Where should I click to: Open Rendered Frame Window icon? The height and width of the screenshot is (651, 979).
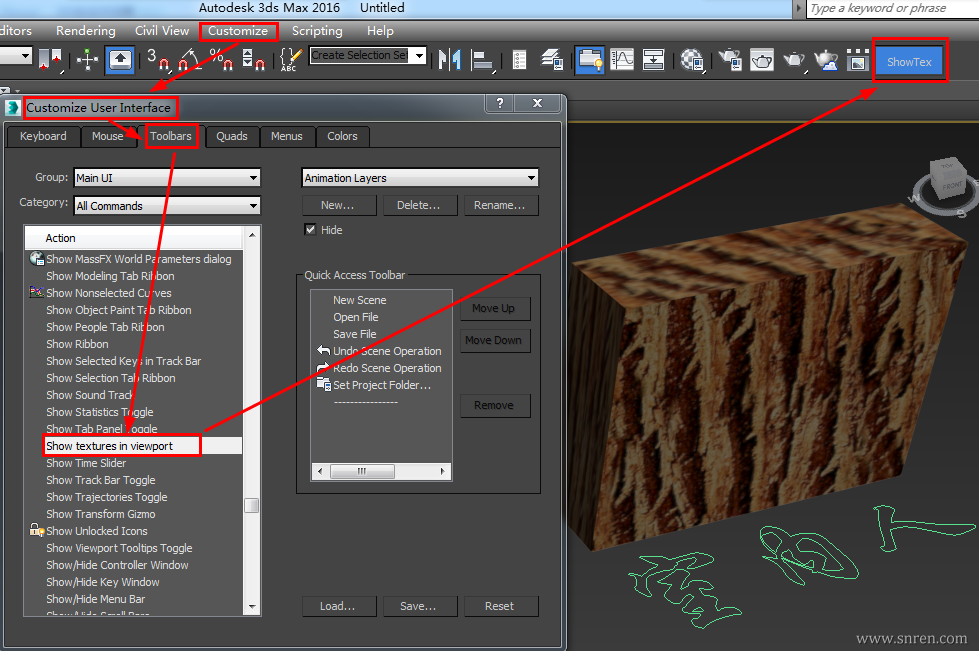762,60
